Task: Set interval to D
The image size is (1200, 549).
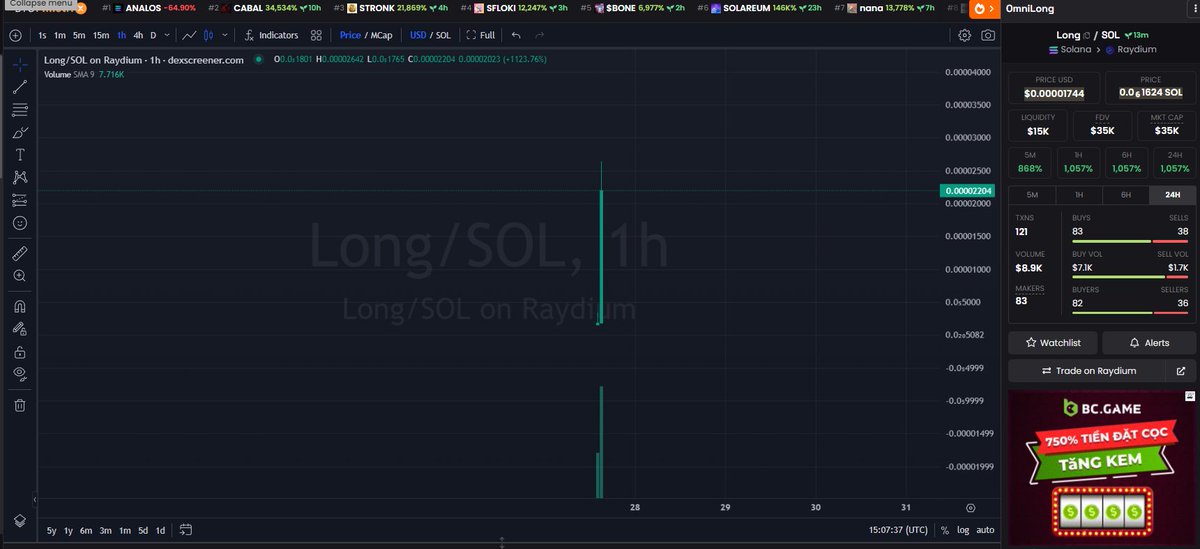Action: [153, 35]
